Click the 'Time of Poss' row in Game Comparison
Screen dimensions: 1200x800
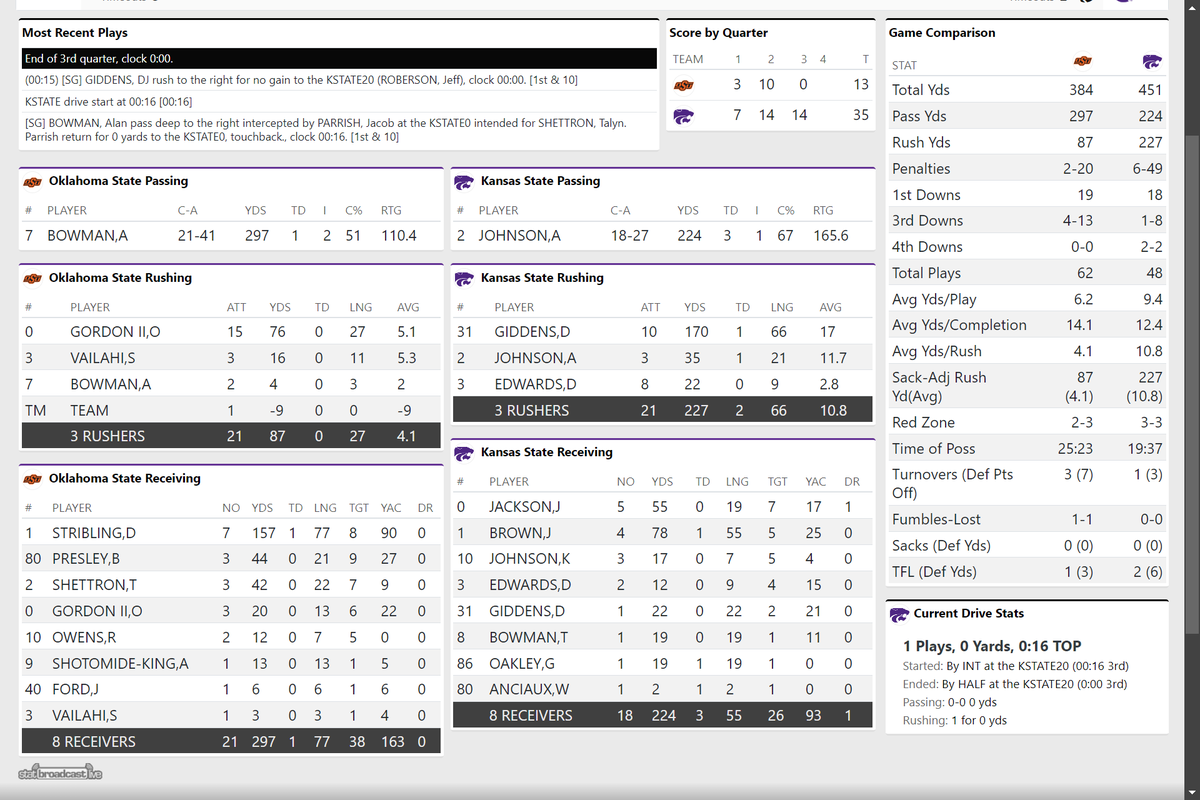pyautogui.click(x=1028, y=449)
